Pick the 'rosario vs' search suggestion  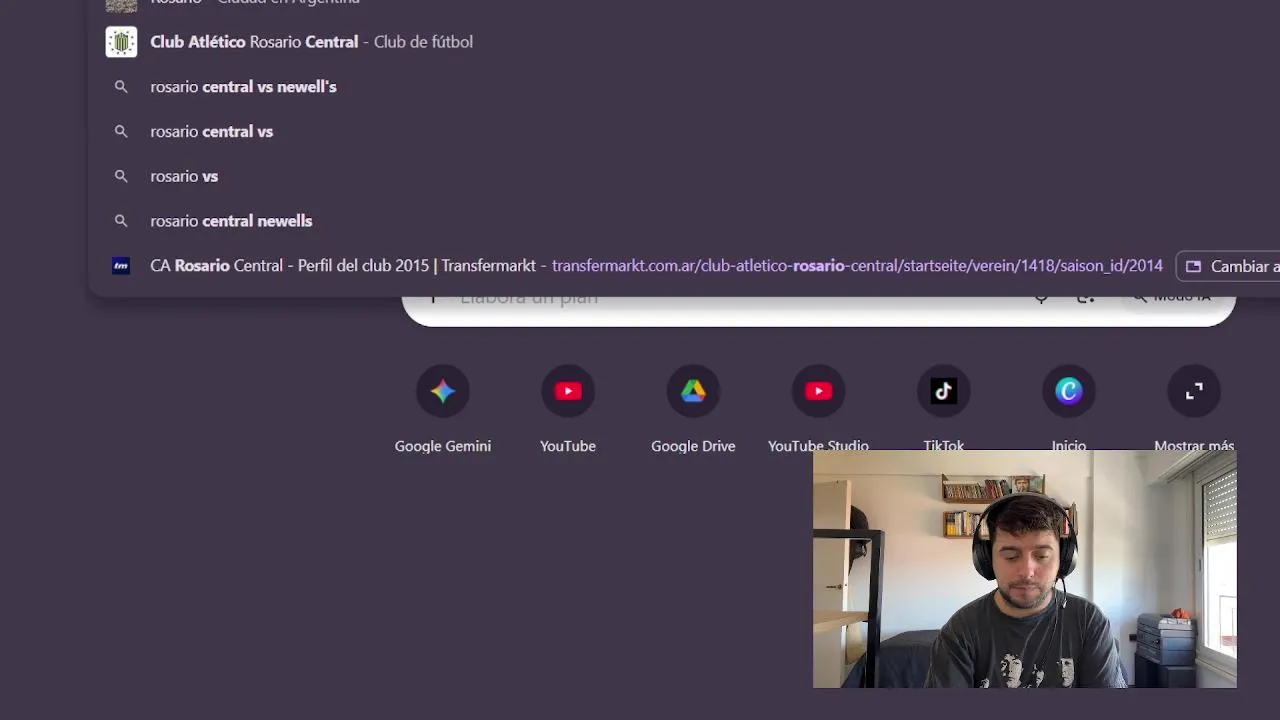[684, 176]
